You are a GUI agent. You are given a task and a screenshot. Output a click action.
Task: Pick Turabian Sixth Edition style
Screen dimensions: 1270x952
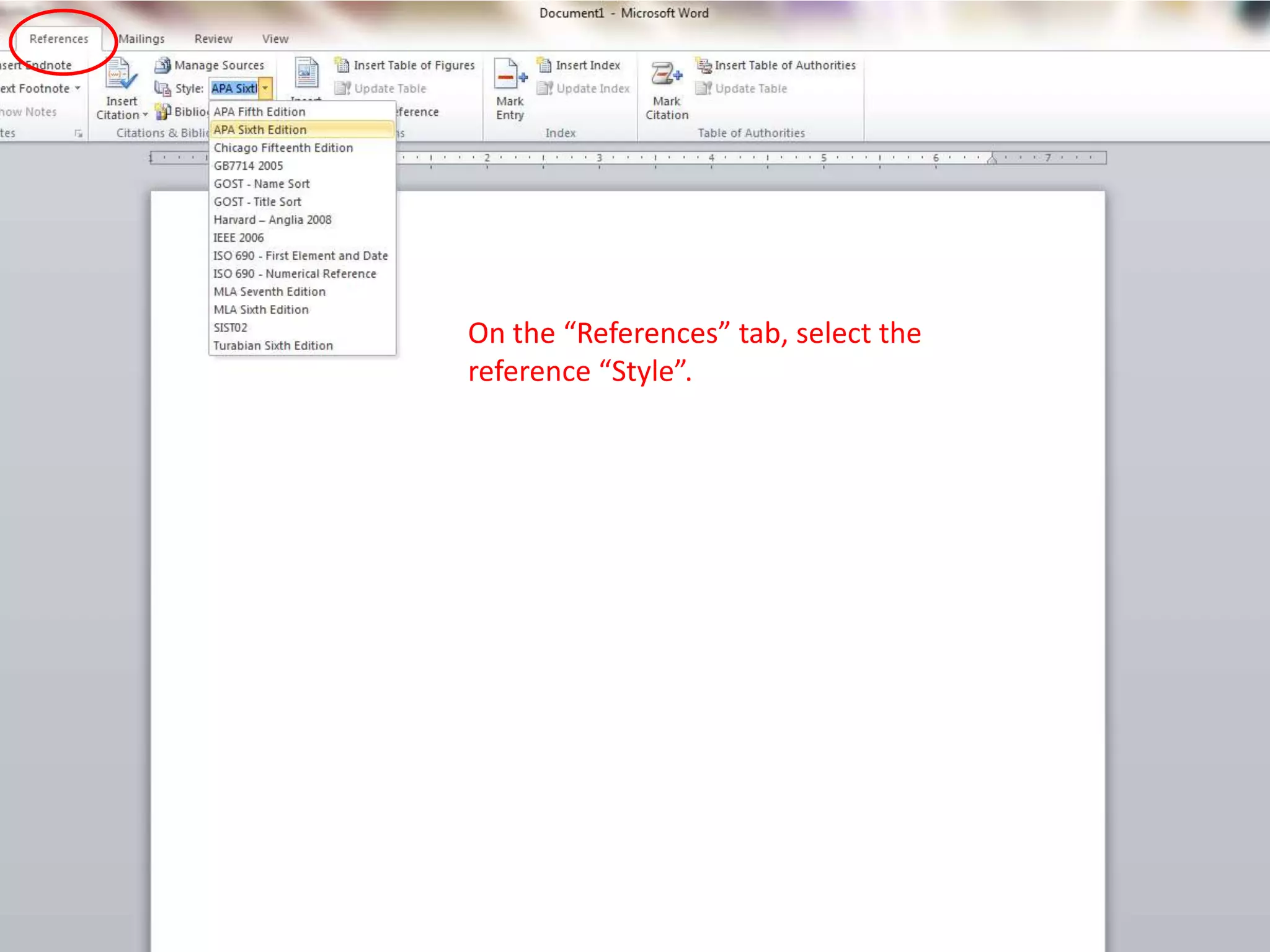(x=302, y=345)
